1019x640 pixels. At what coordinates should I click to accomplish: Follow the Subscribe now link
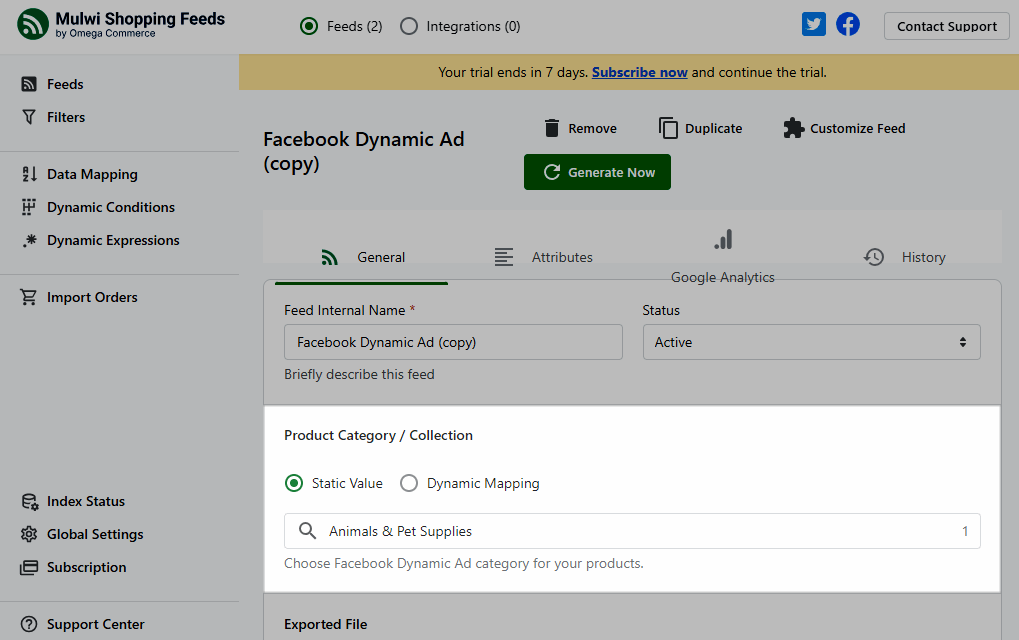(639, 72)
